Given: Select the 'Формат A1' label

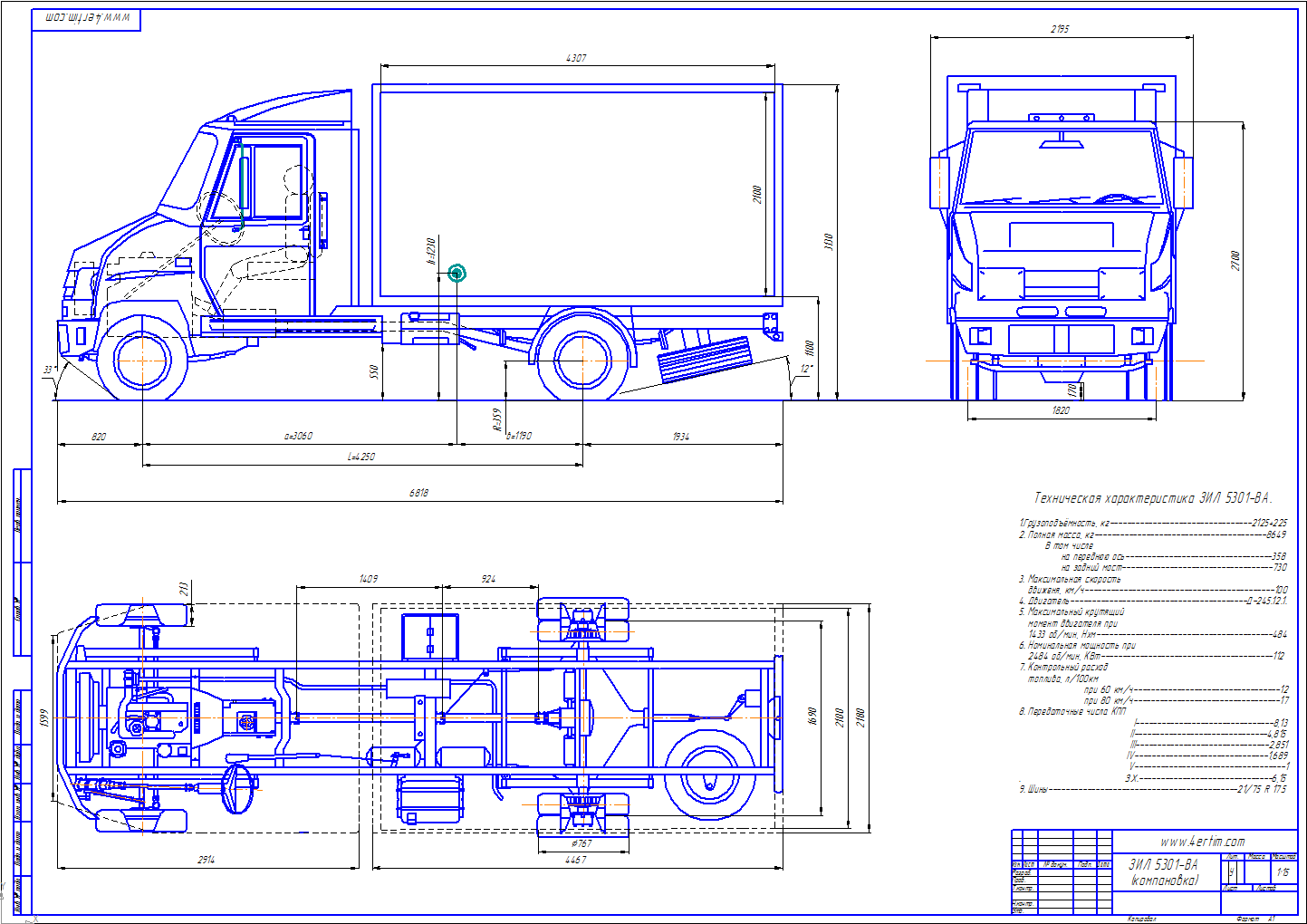Looking at the screenshot, I should click(1254, 919).
